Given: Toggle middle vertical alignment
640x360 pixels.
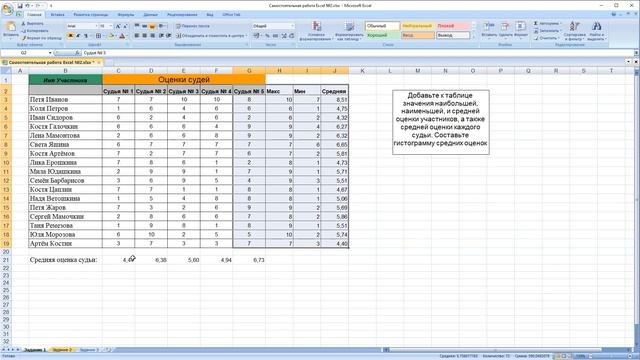Looking at the screenshot, I should coord(144,26).
